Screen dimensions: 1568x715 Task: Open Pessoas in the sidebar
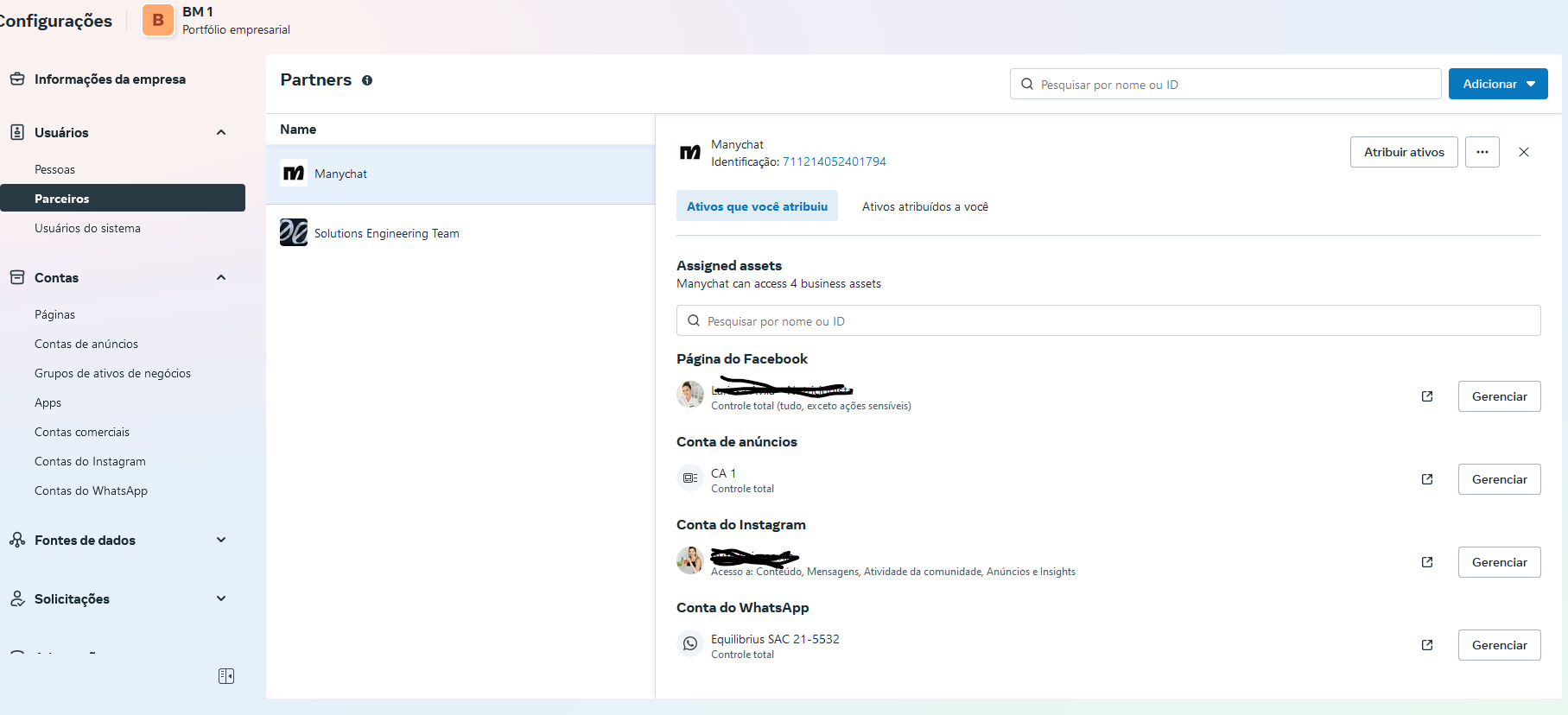[54, 169]
